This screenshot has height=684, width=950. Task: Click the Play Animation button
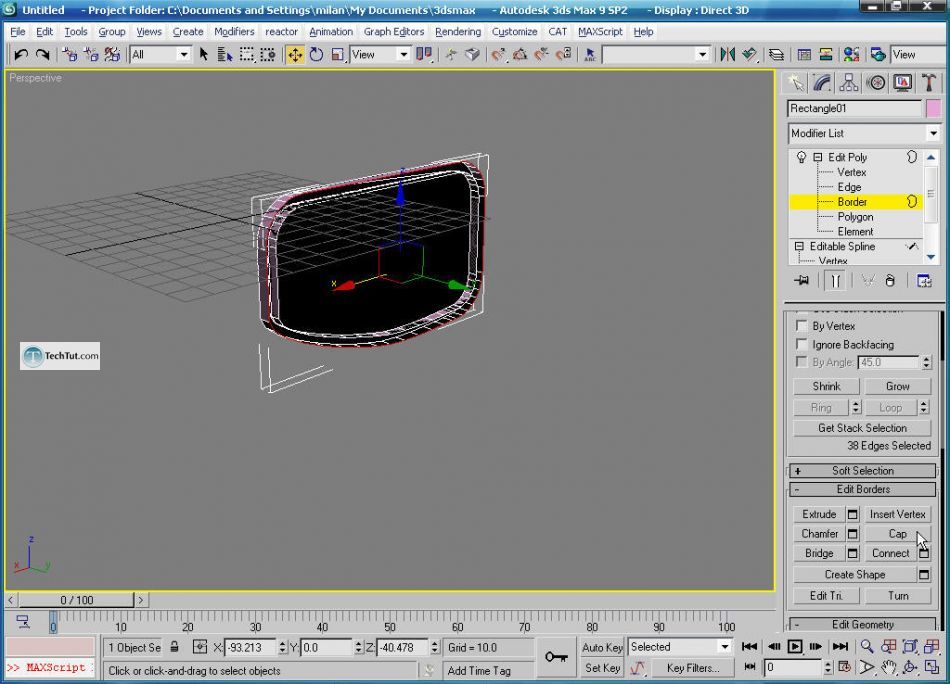(x=794, y=646)
